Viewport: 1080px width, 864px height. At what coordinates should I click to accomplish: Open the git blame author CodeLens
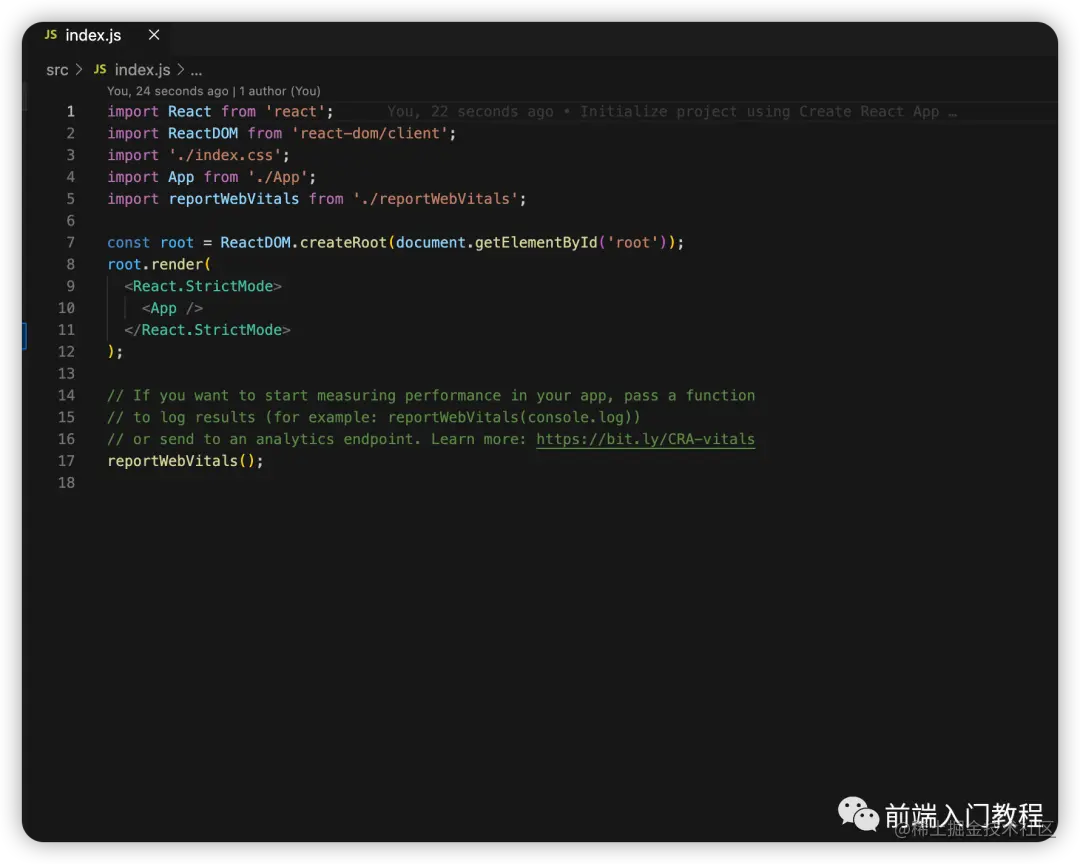coord(214,91)
